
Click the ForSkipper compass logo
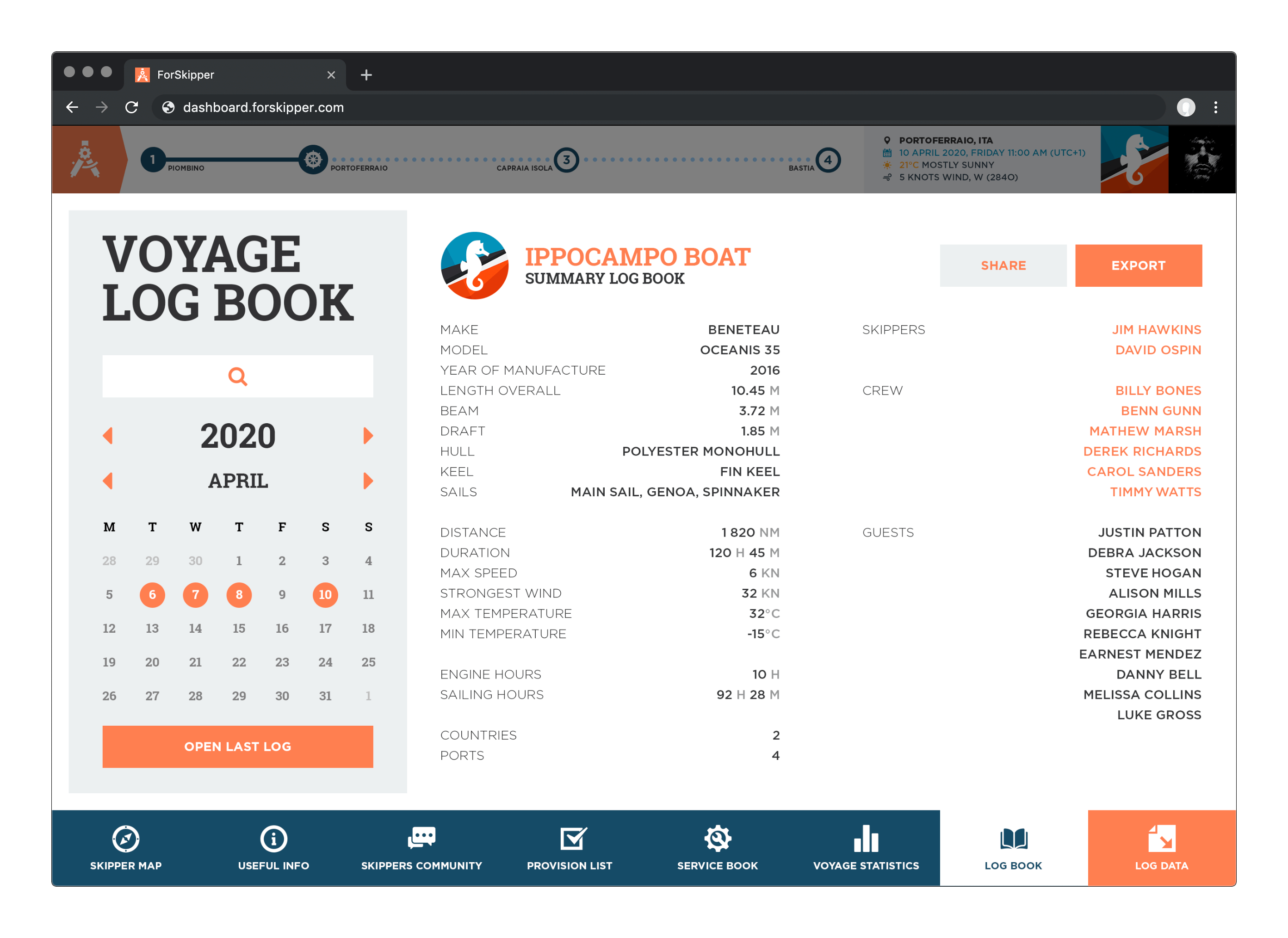85,160
